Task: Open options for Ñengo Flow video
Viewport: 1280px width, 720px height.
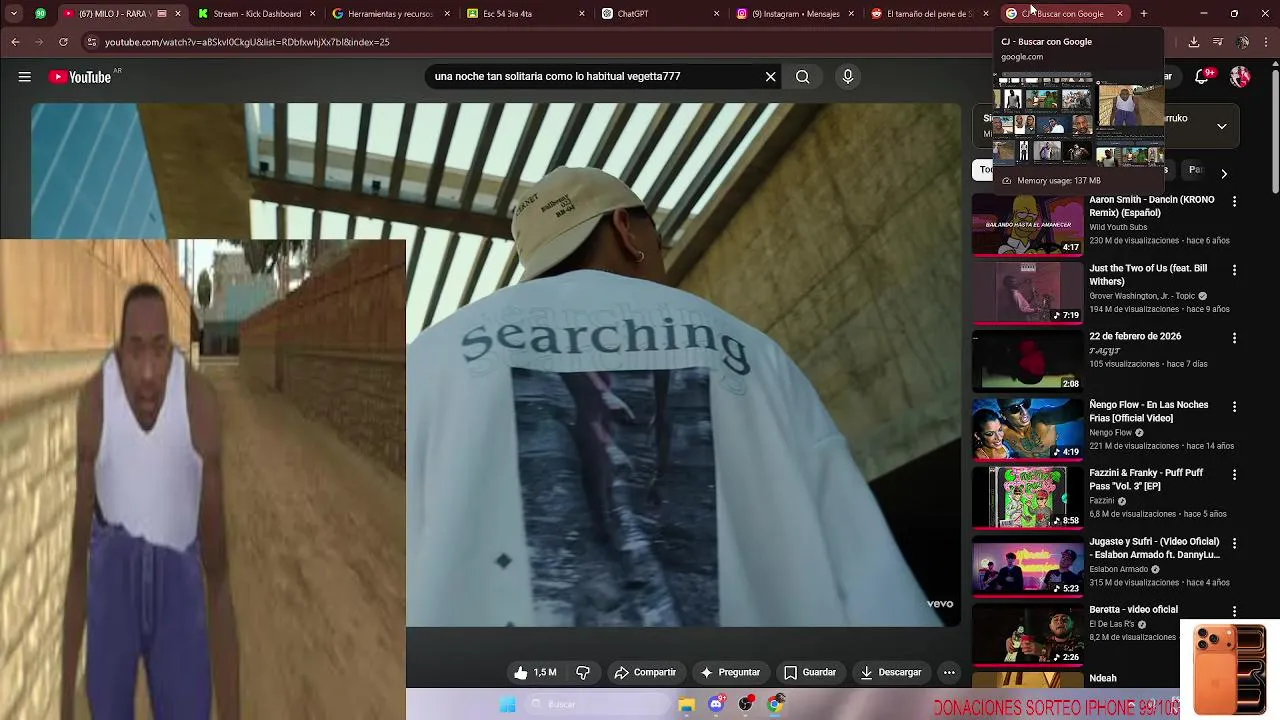Action: pos(1234,407)
